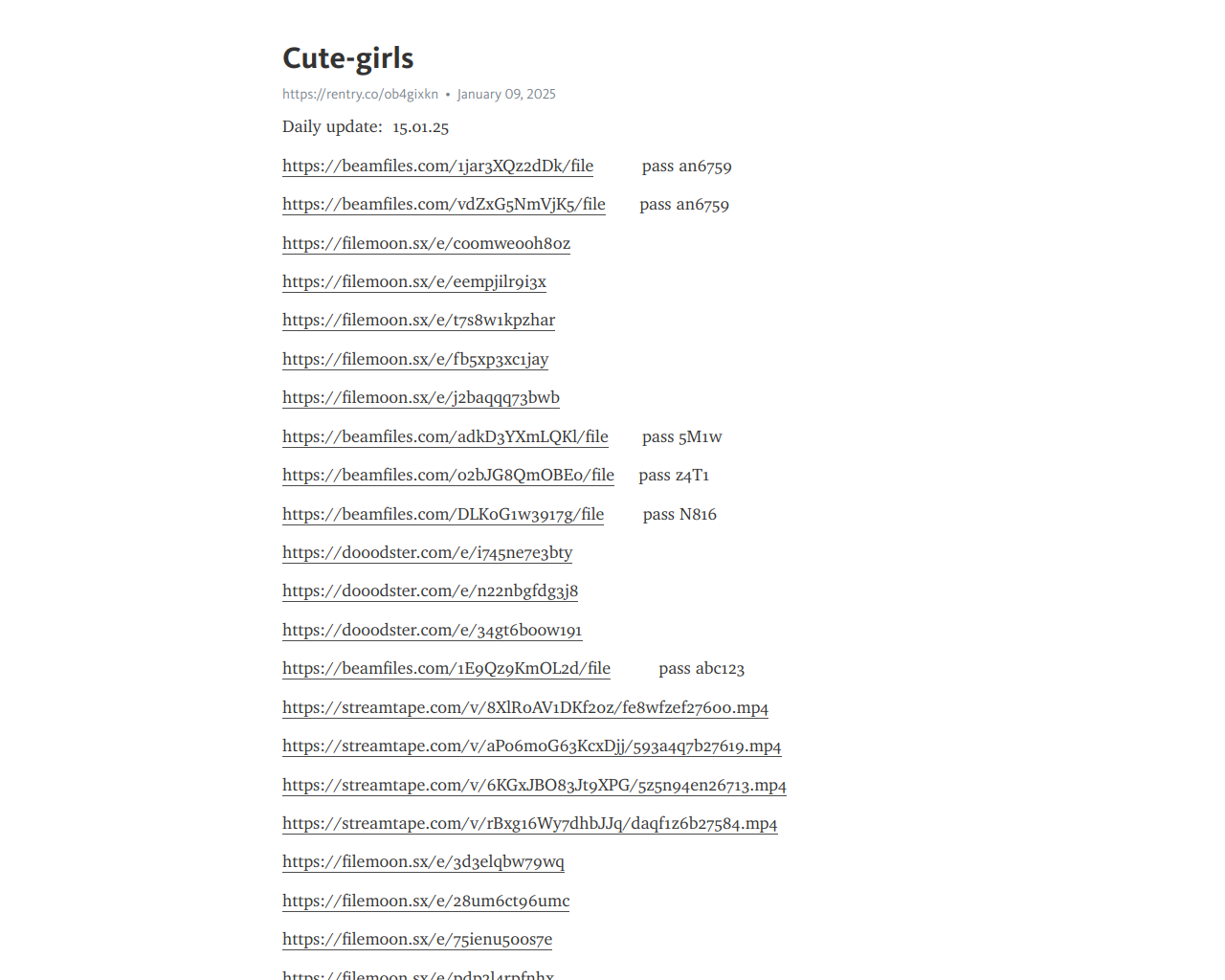The width and height of the screenshot is (1225, 980).
Task: Click the beamfiles DLKoG1w3917g file link
Action: point(443,515)
